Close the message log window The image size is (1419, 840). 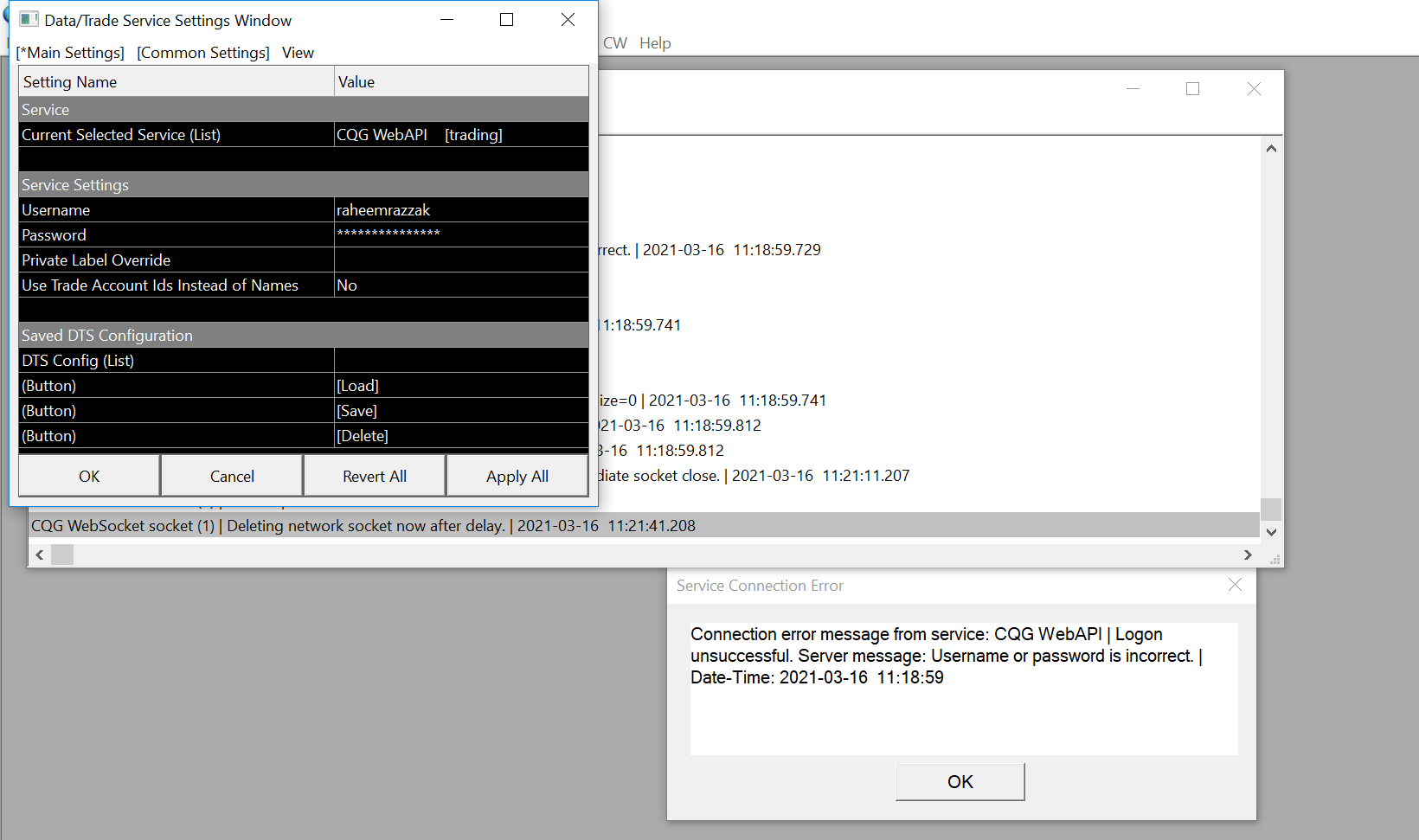(1254, 88)
